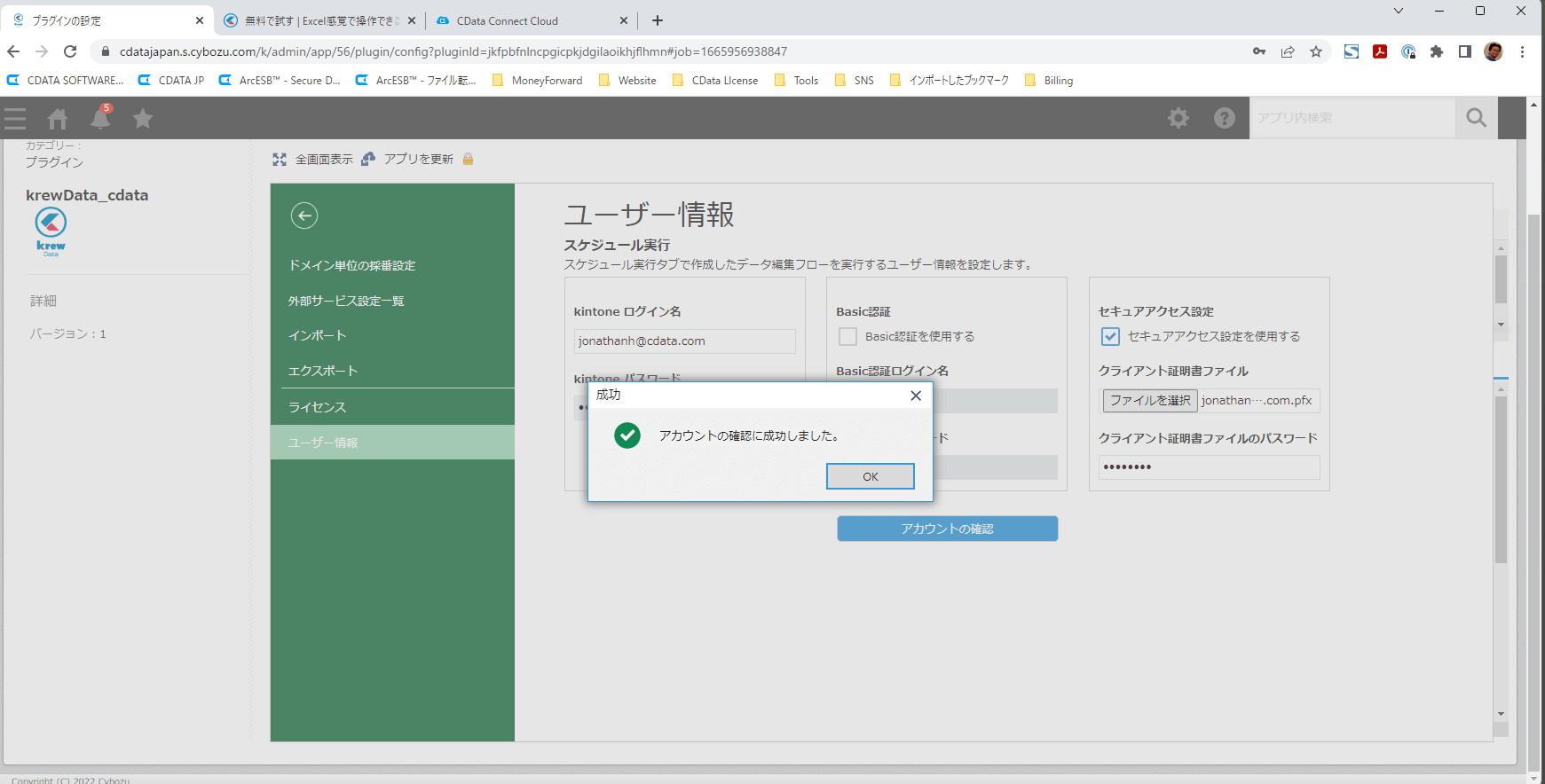The height and width of the screenshot is (784, 1545).
Task: Click the back arrow circle icon
Action: 304,216
